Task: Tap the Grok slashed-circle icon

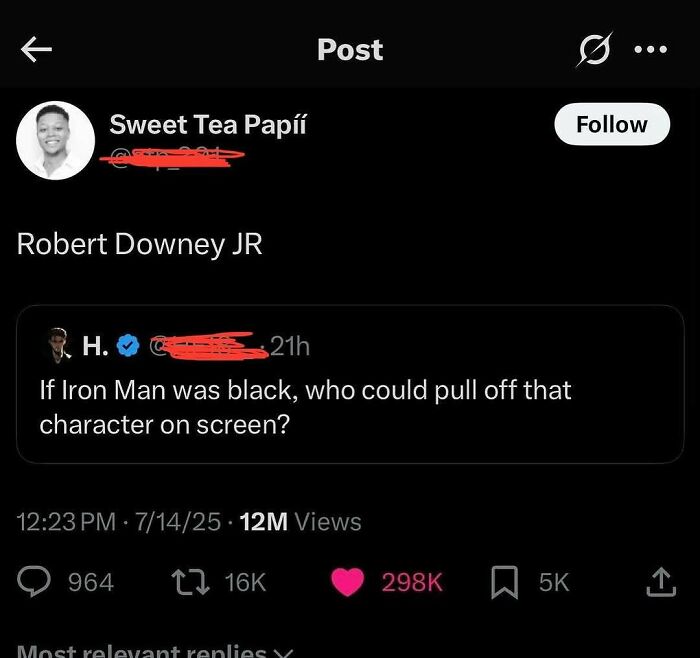Action: coord(594,50)
